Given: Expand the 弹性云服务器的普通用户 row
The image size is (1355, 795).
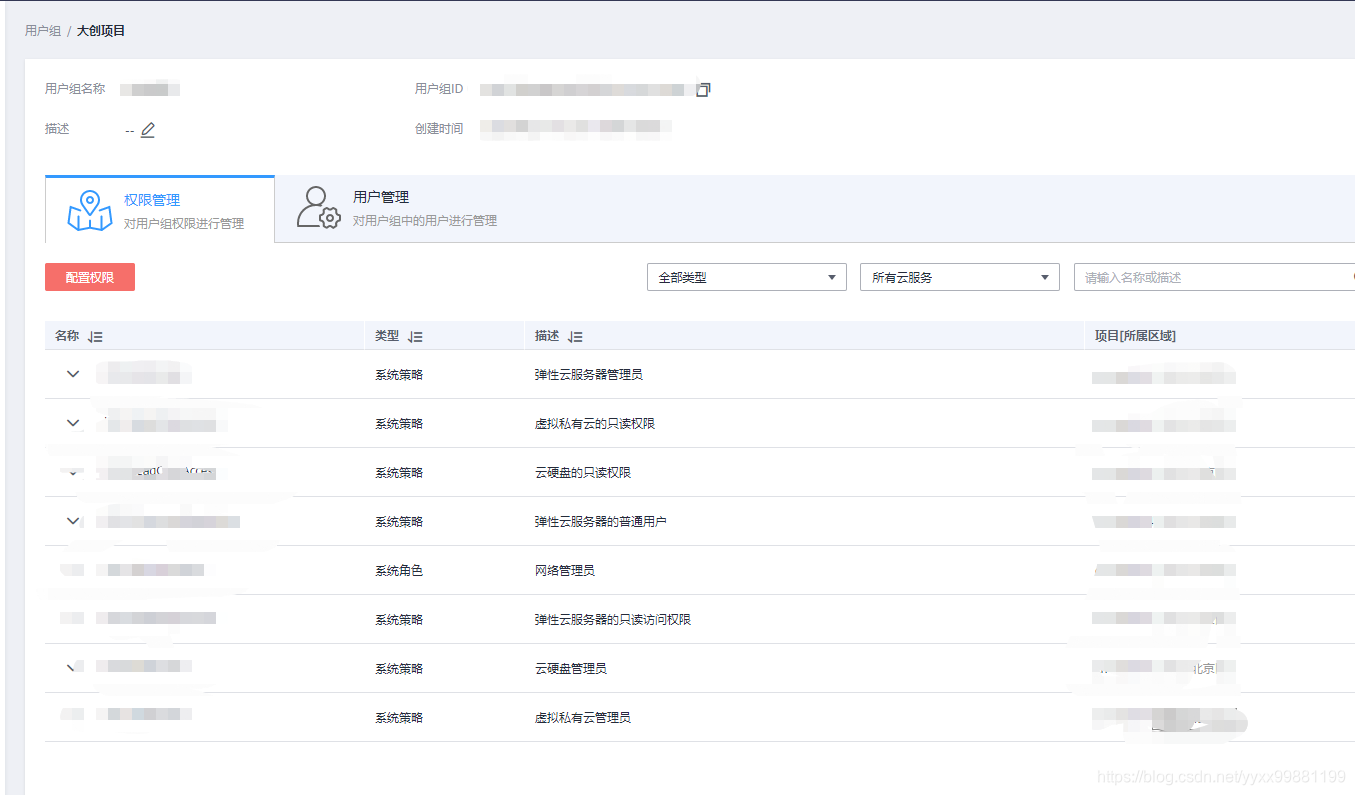Looking at the screenshot, I should tap(73, 521).
